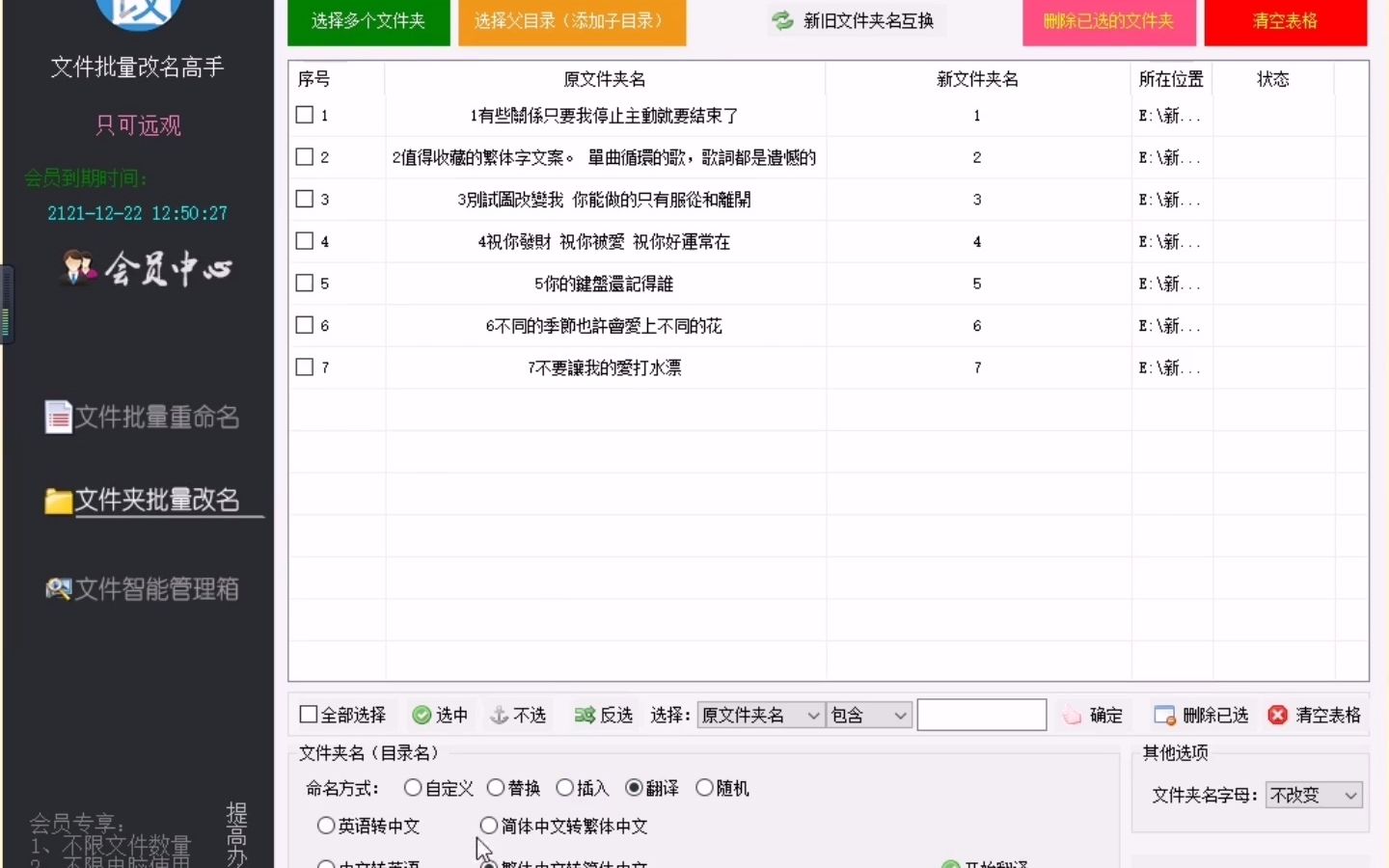Screen dimensions: 1389x868
Task: Open the 原文件夹名 selection dropdown
Action: [x=761, y=715]
